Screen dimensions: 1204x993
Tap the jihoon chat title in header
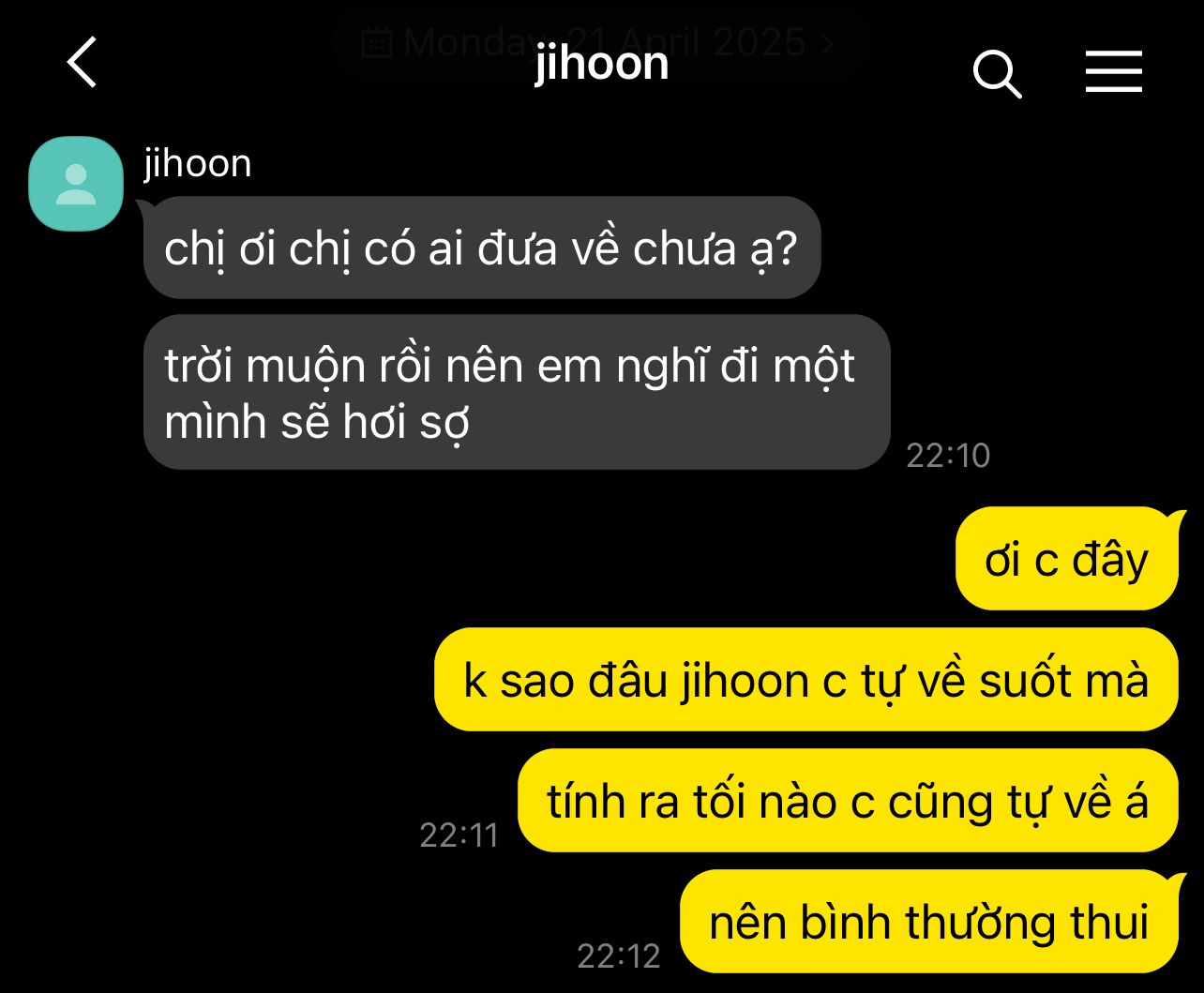(601, 64)
